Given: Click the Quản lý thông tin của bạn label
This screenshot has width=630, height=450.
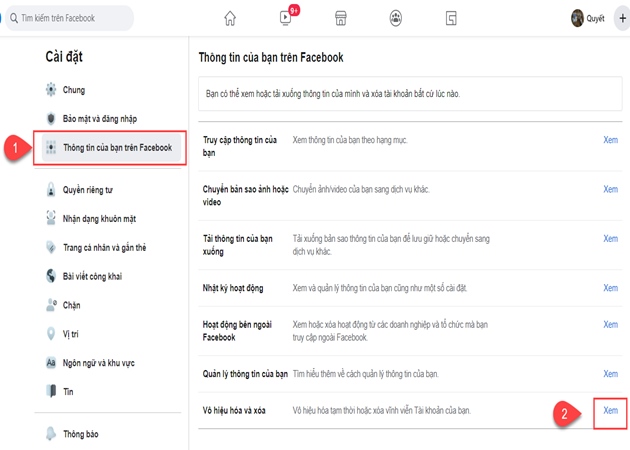Looking at the screenshot, I should (x=245, y=374).
